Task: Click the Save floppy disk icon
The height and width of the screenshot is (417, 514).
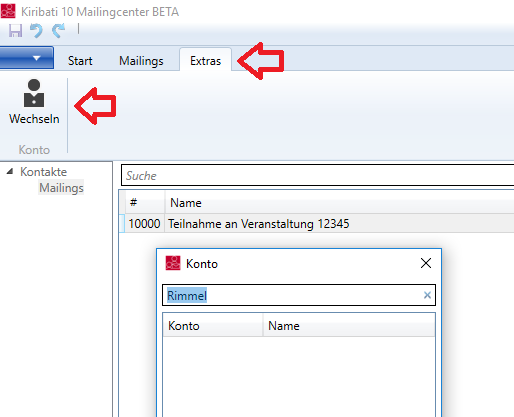Action: coord(15,30)
